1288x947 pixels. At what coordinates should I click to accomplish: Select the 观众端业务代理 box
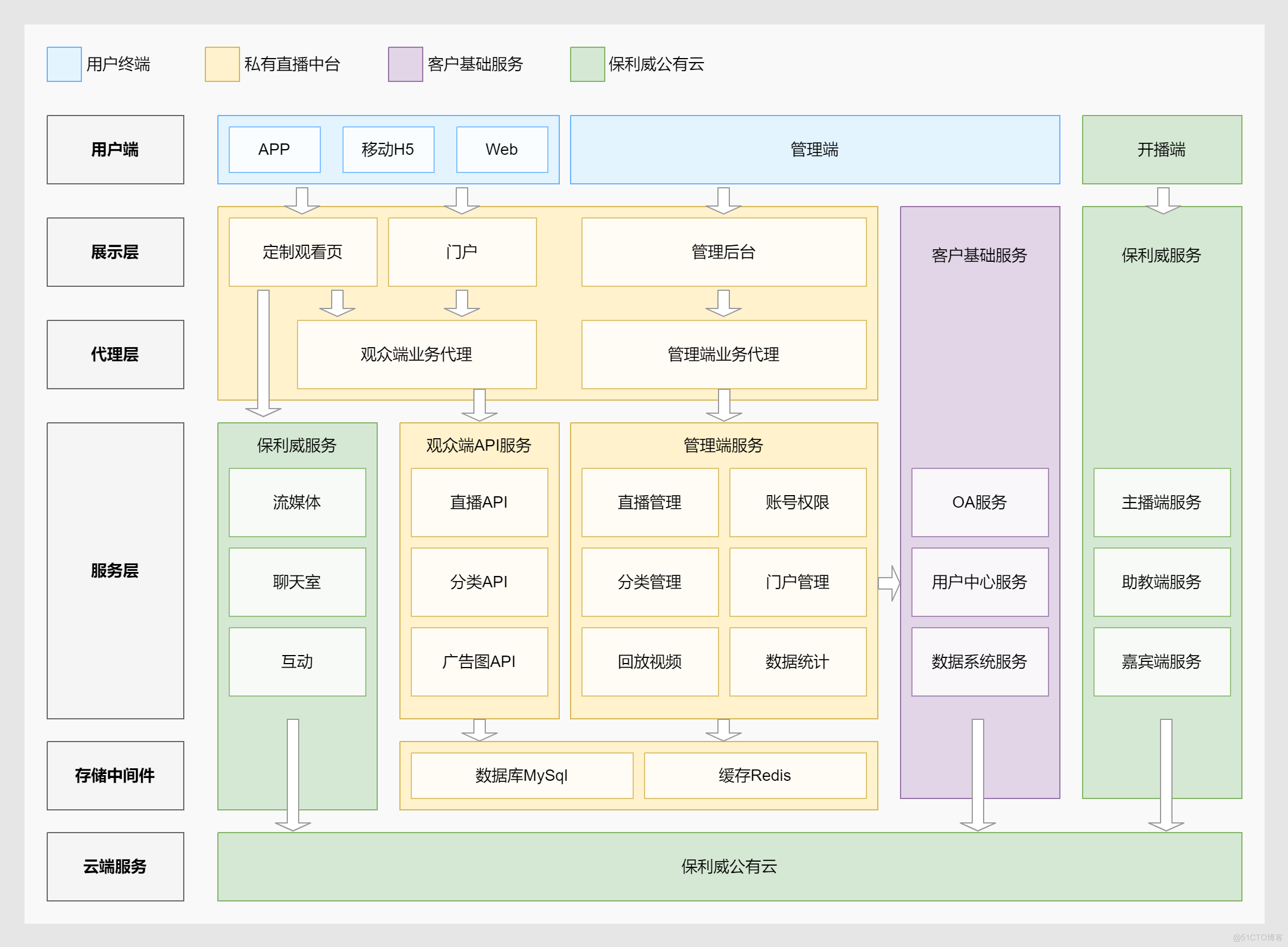416,354
